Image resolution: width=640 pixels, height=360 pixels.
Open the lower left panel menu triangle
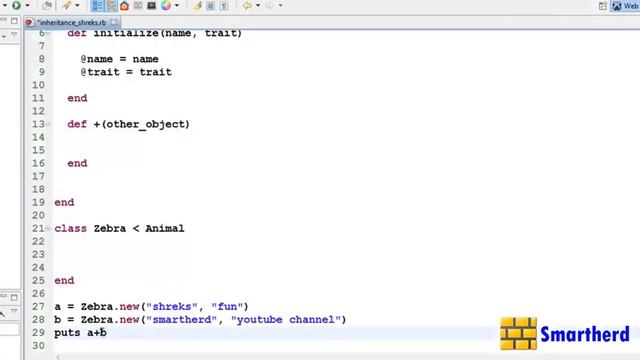(14, 311)
